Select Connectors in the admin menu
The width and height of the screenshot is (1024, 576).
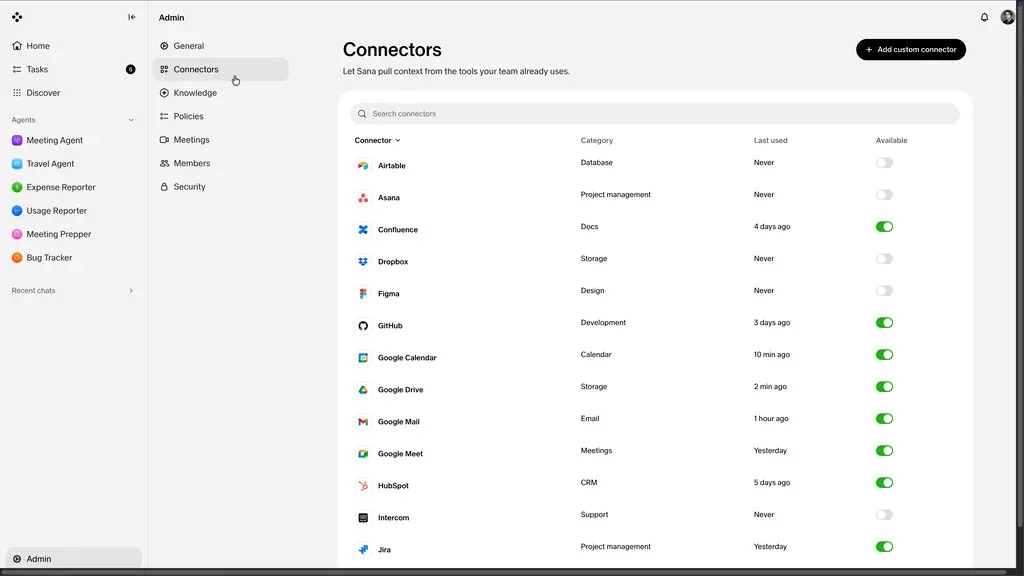pyautogui.click(x=221, y=69)
